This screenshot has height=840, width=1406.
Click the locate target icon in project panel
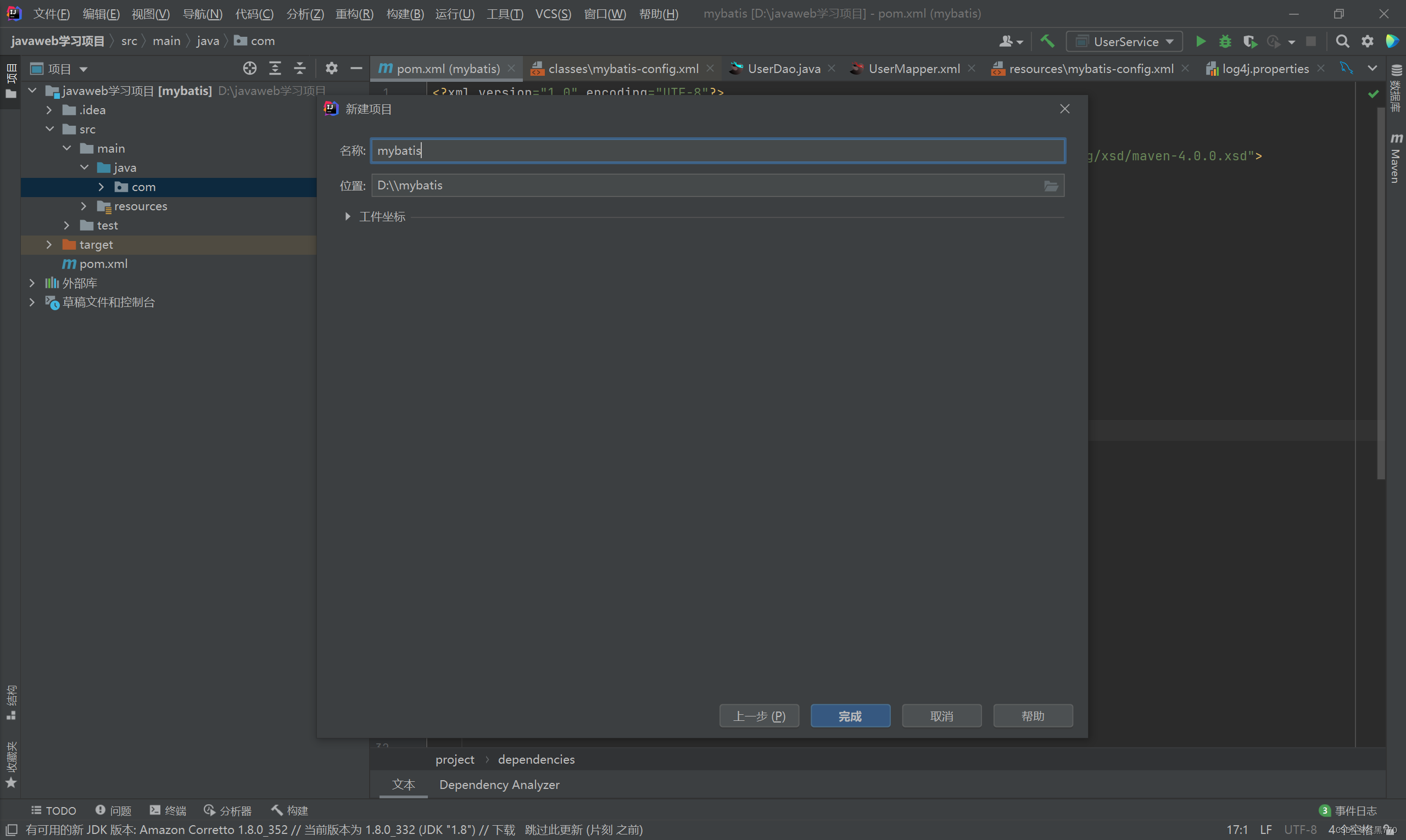point(250,69)
